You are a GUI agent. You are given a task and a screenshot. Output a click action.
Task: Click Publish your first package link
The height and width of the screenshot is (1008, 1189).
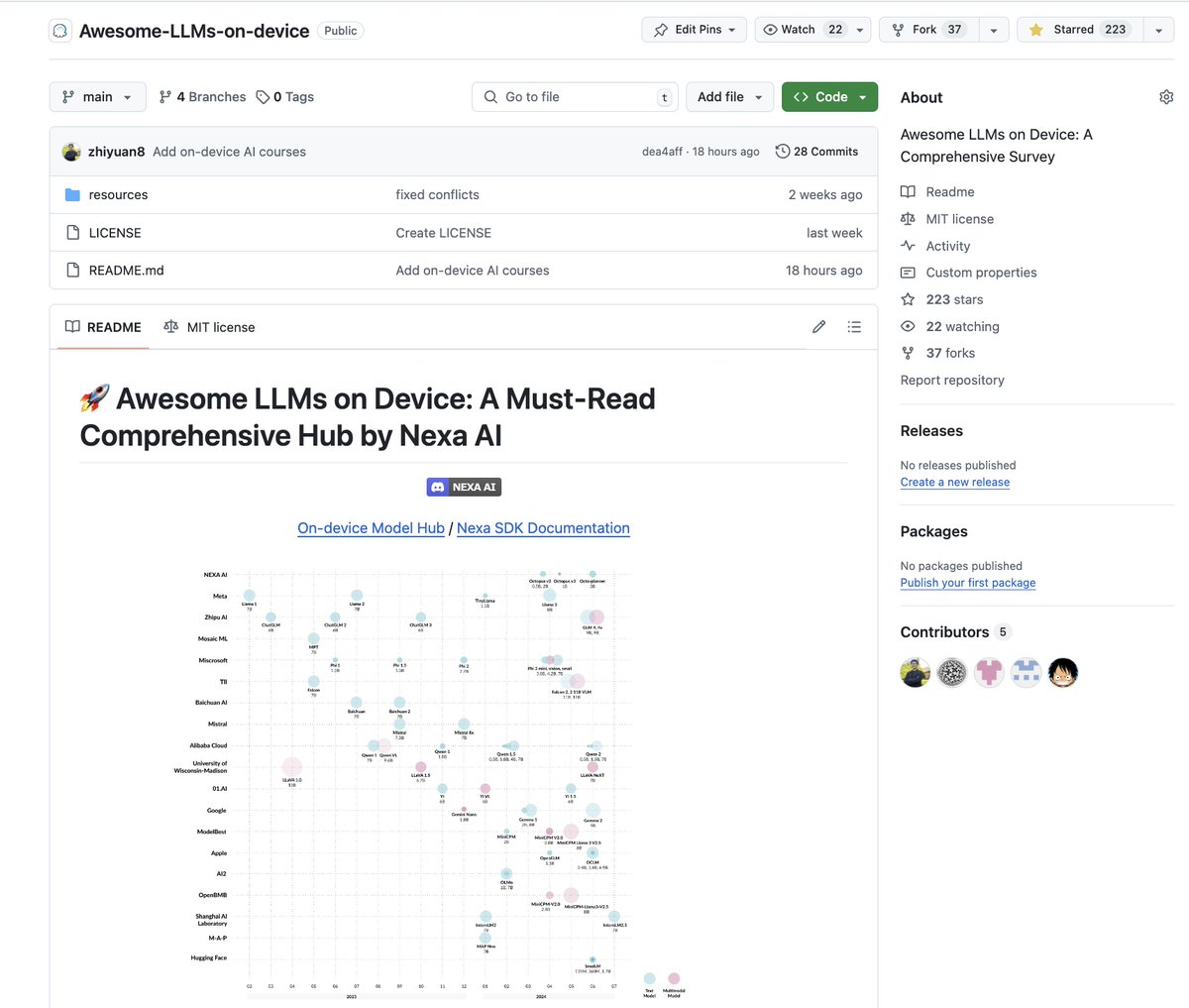click(968, 583)
